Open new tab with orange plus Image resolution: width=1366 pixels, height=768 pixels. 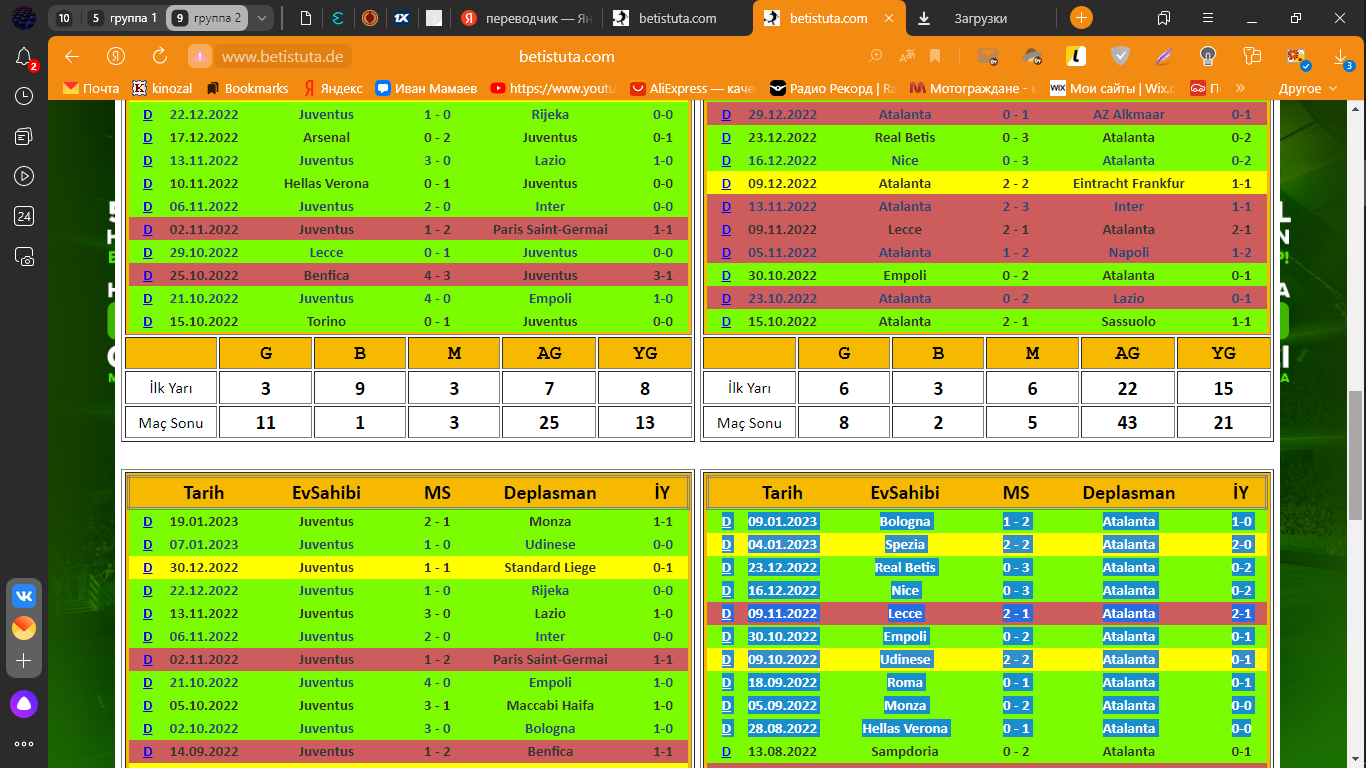[1081, 18]
